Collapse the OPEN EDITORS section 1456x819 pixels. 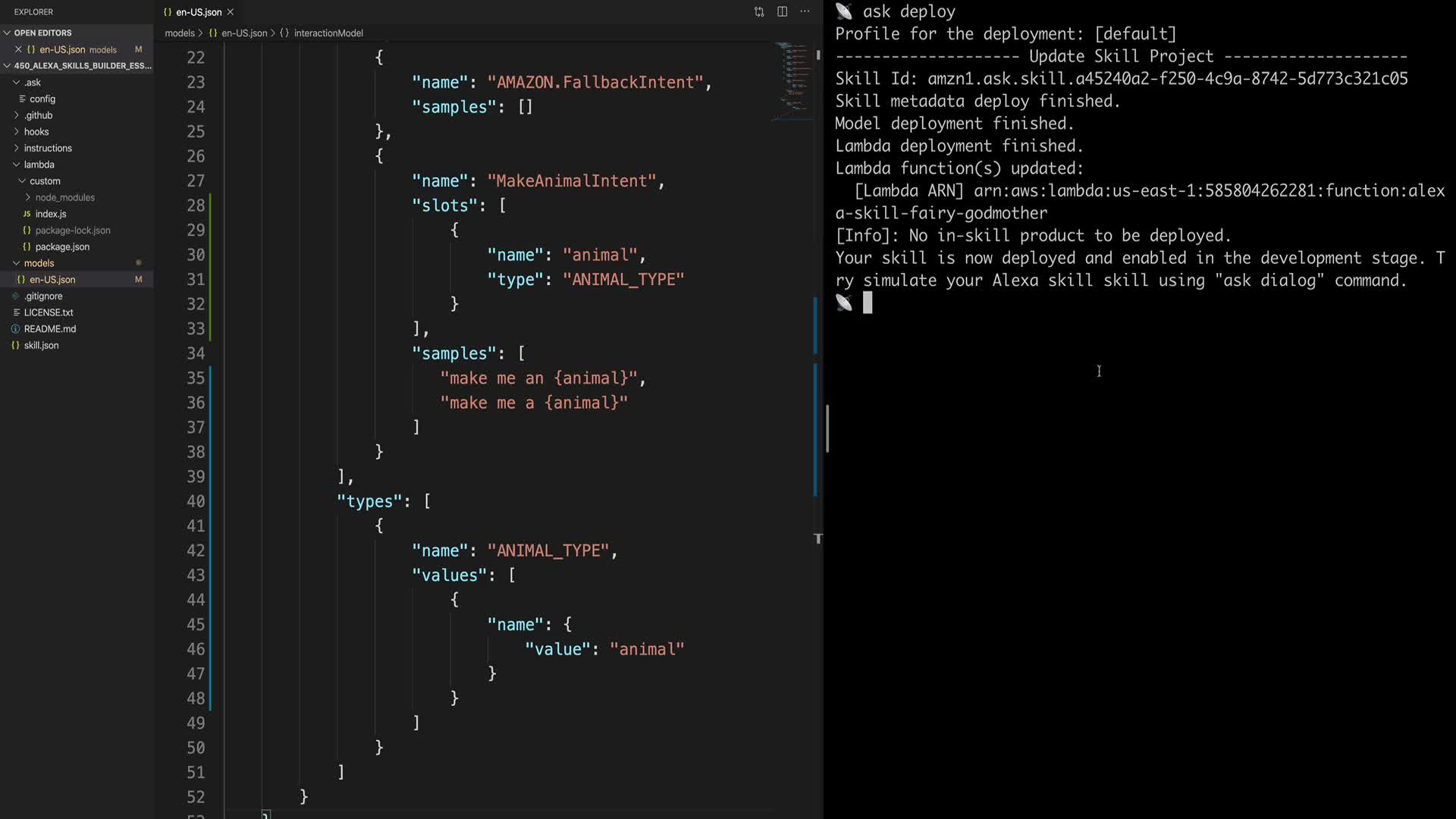pyautogui.click(x=42, y=33)
